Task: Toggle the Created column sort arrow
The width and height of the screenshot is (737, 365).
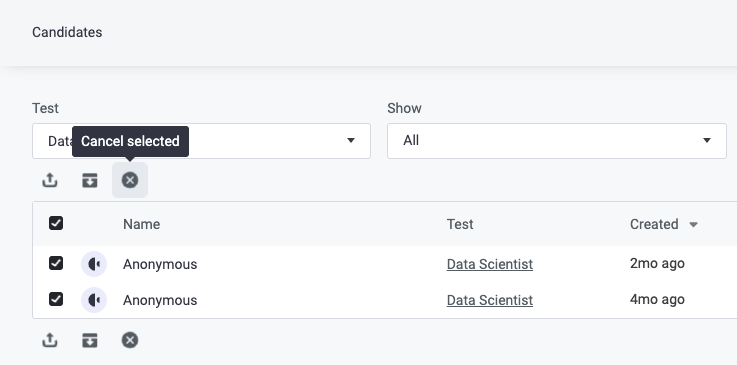Action: (x=693, y=225)
